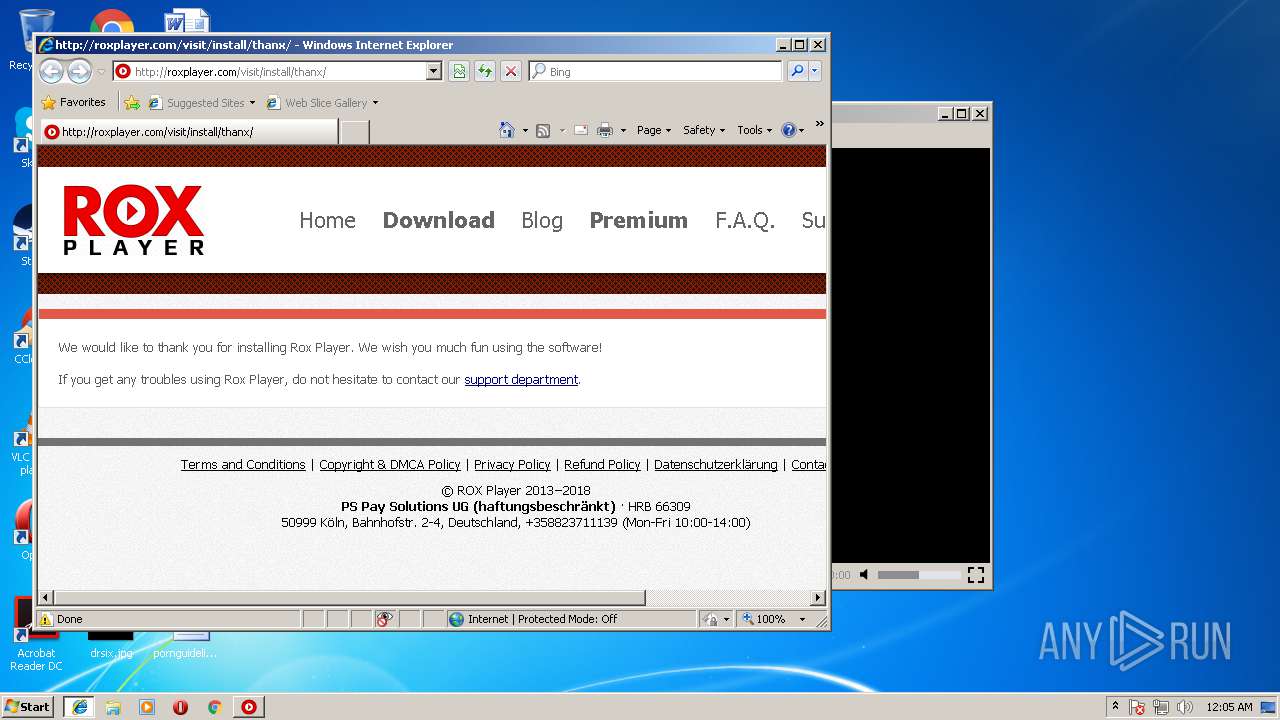This screenshot has width=1280, height=720.
Task: Open the search provider dropdown arrow
Action: tap(815, 71)
